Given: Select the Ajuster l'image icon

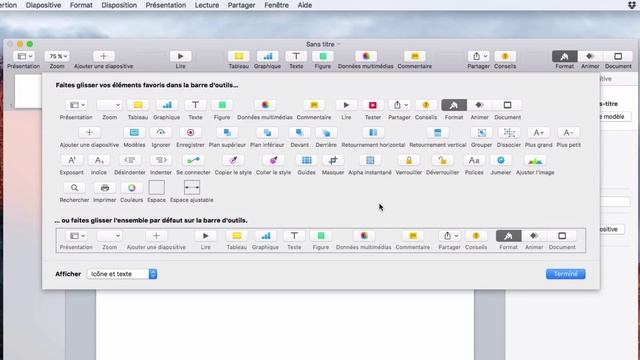Looking at the screenshot, I should pos(535,160).
